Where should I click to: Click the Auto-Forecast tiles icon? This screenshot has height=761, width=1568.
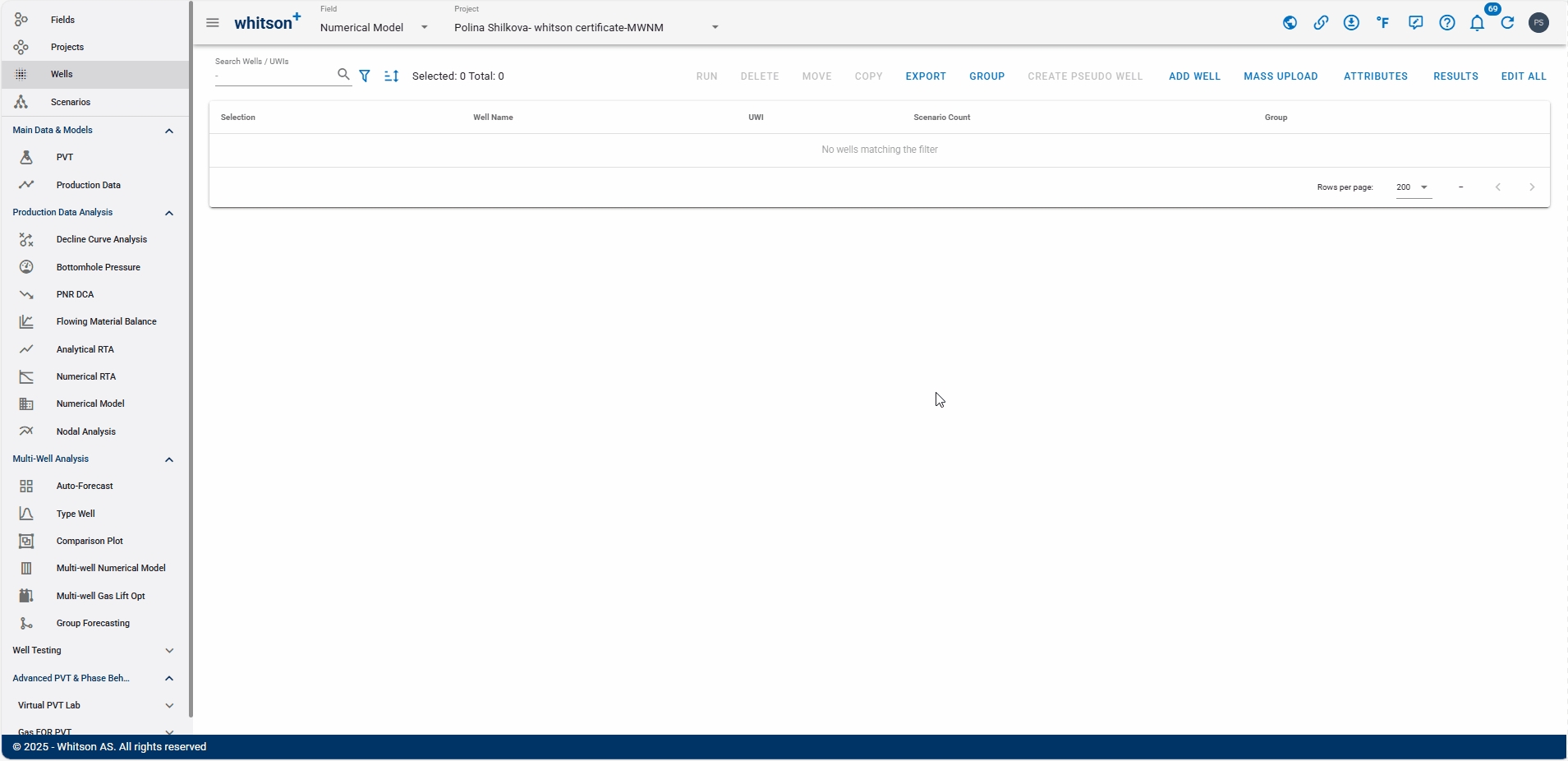click(26, 486)
